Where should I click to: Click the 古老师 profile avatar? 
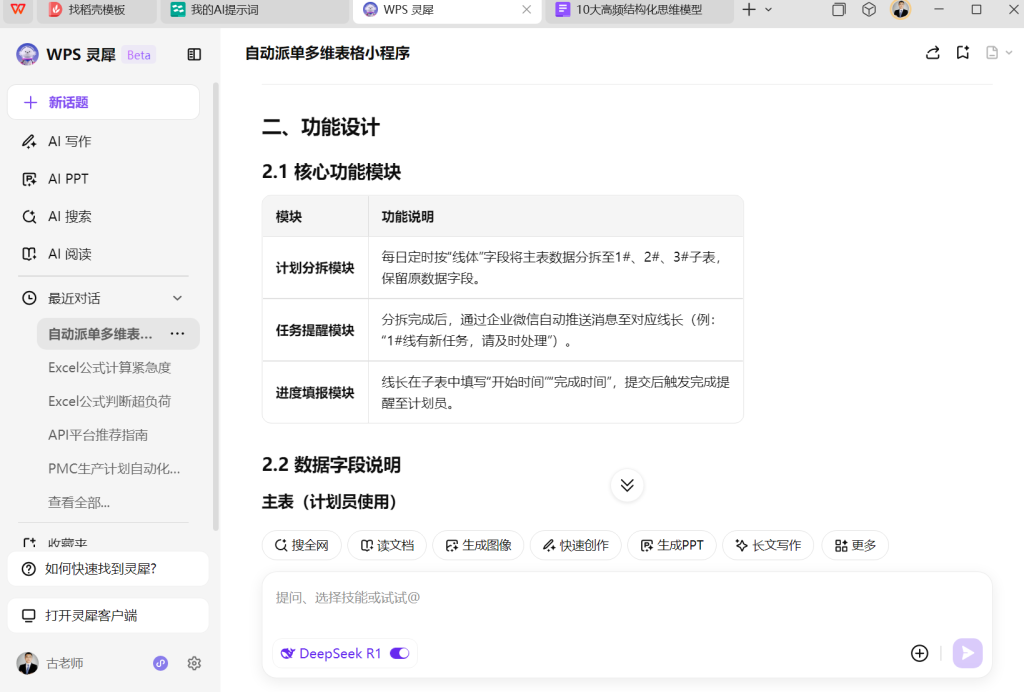point(27,663)
